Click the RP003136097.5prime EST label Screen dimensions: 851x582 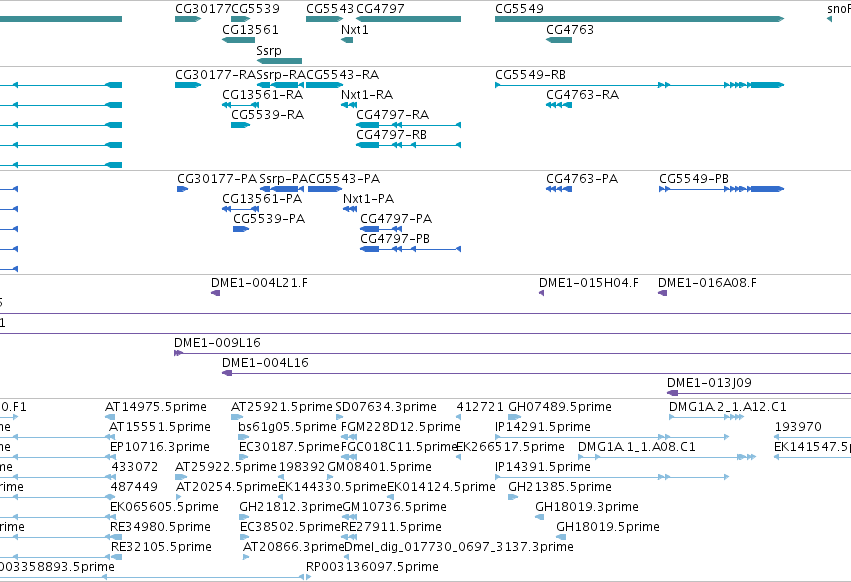point(372,567)
